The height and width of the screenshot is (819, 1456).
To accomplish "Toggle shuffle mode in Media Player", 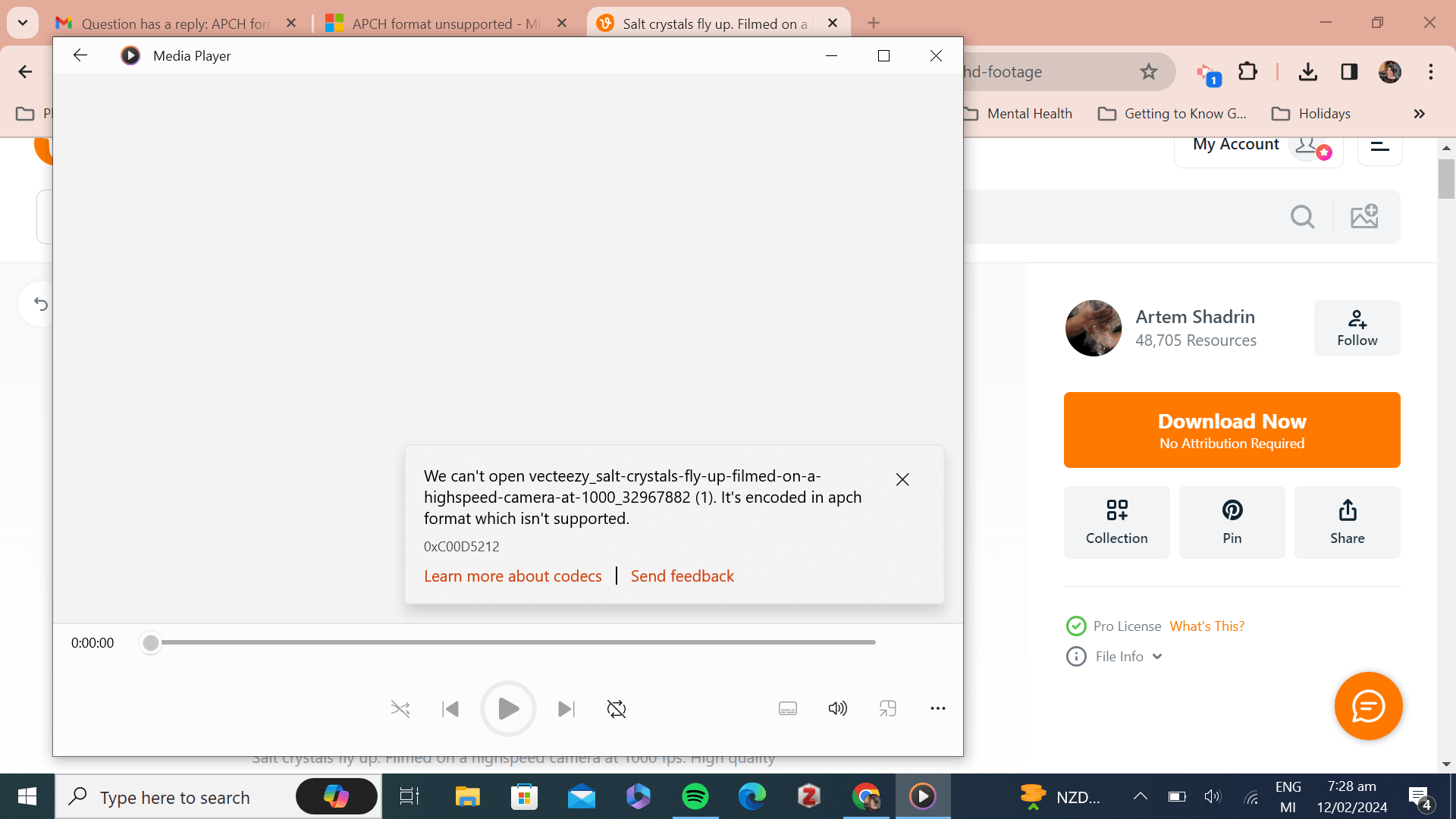I will coord(400,709).
